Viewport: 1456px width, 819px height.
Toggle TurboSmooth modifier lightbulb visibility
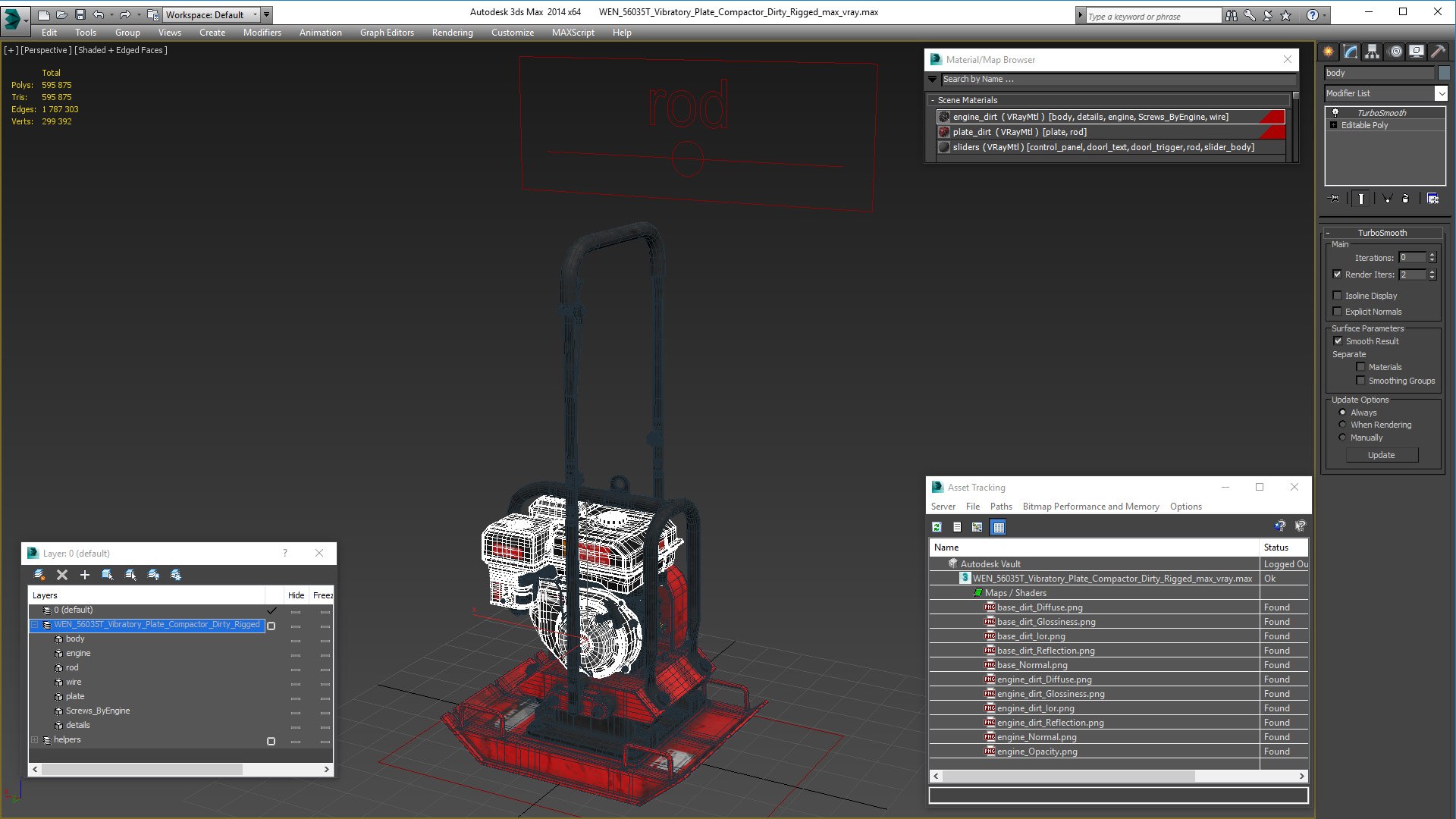pos(1335,112)
